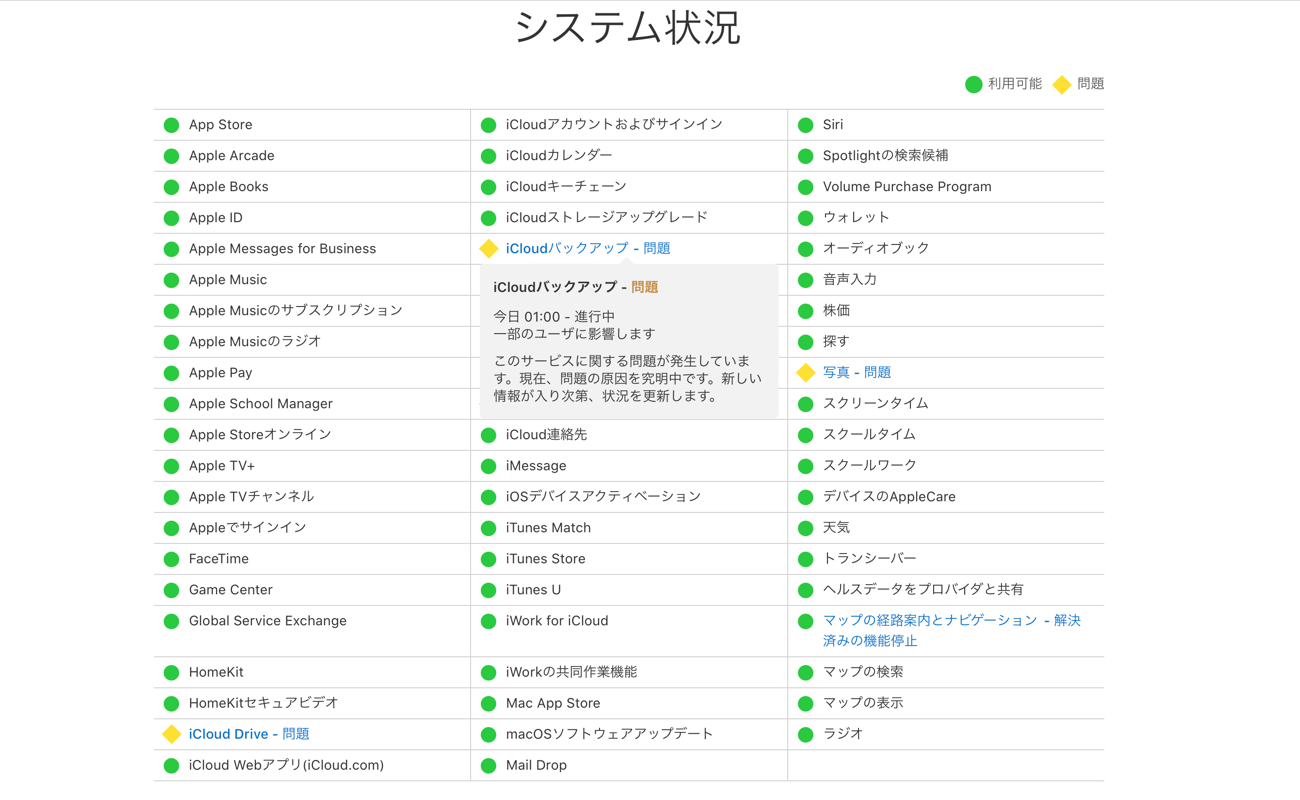Image resolution: width=1300 pixels, height=800 pixels.
Task: Click the Apple TVチャンネル entry
Action: 251,497
